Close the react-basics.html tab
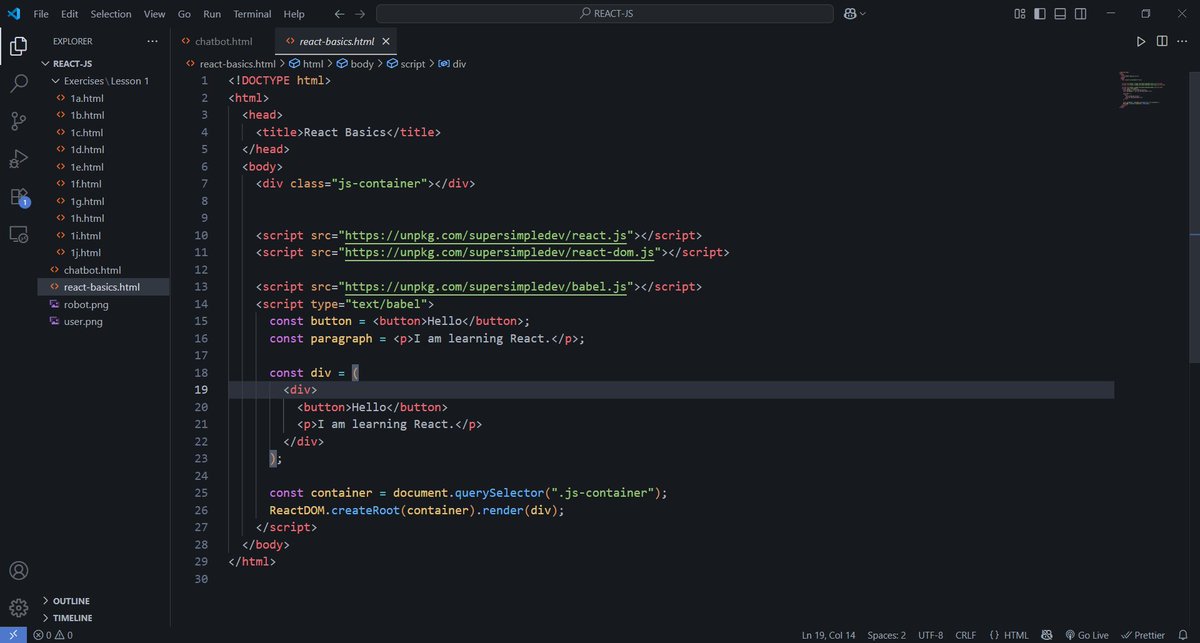Viewport: 1200px width, 643px height. coord(385,41)
